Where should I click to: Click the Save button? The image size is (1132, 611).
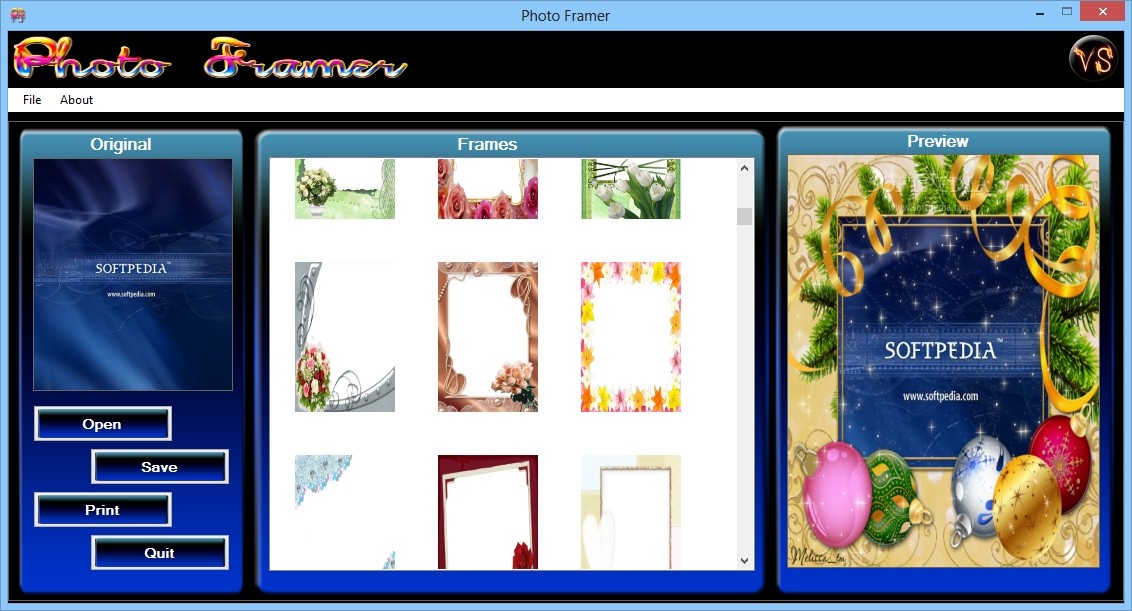coord(160,467)
